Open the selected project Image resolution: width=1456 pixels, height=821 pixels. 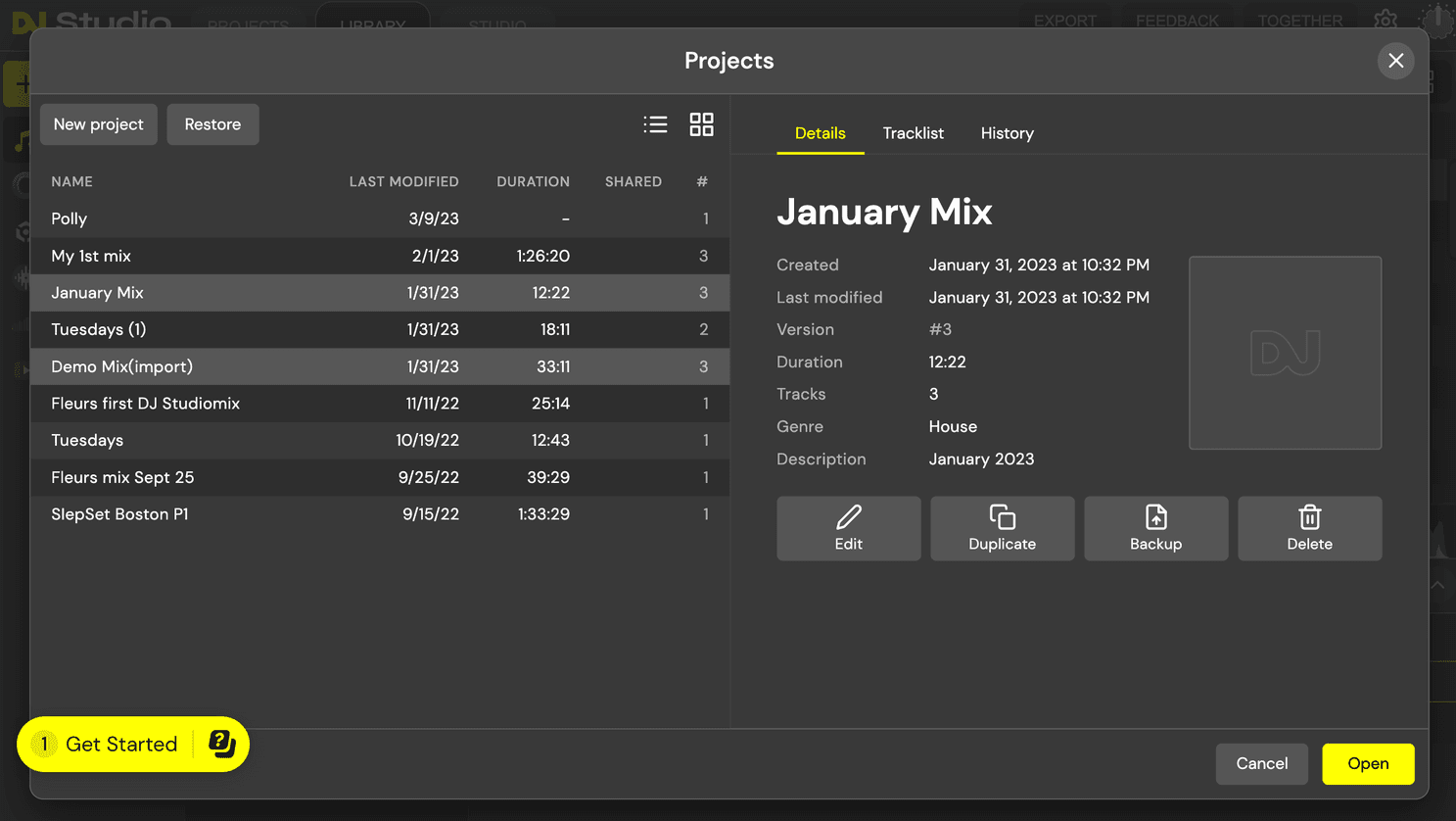click(x=1368, y=764)
